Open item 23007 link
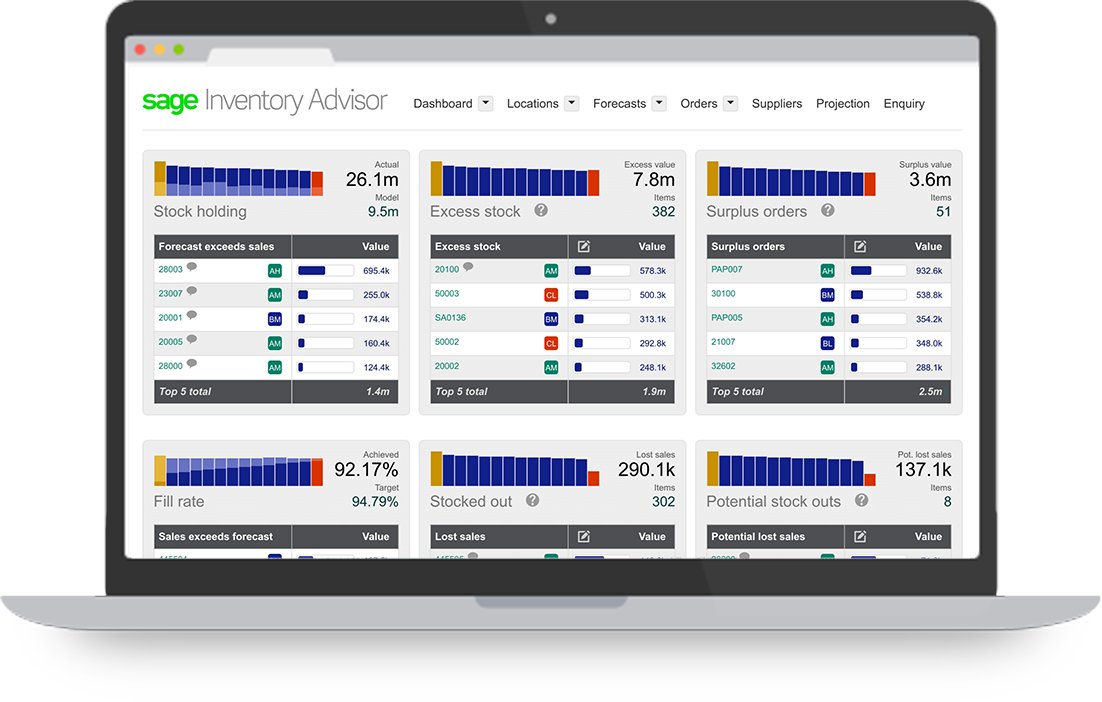 point(170,294)
